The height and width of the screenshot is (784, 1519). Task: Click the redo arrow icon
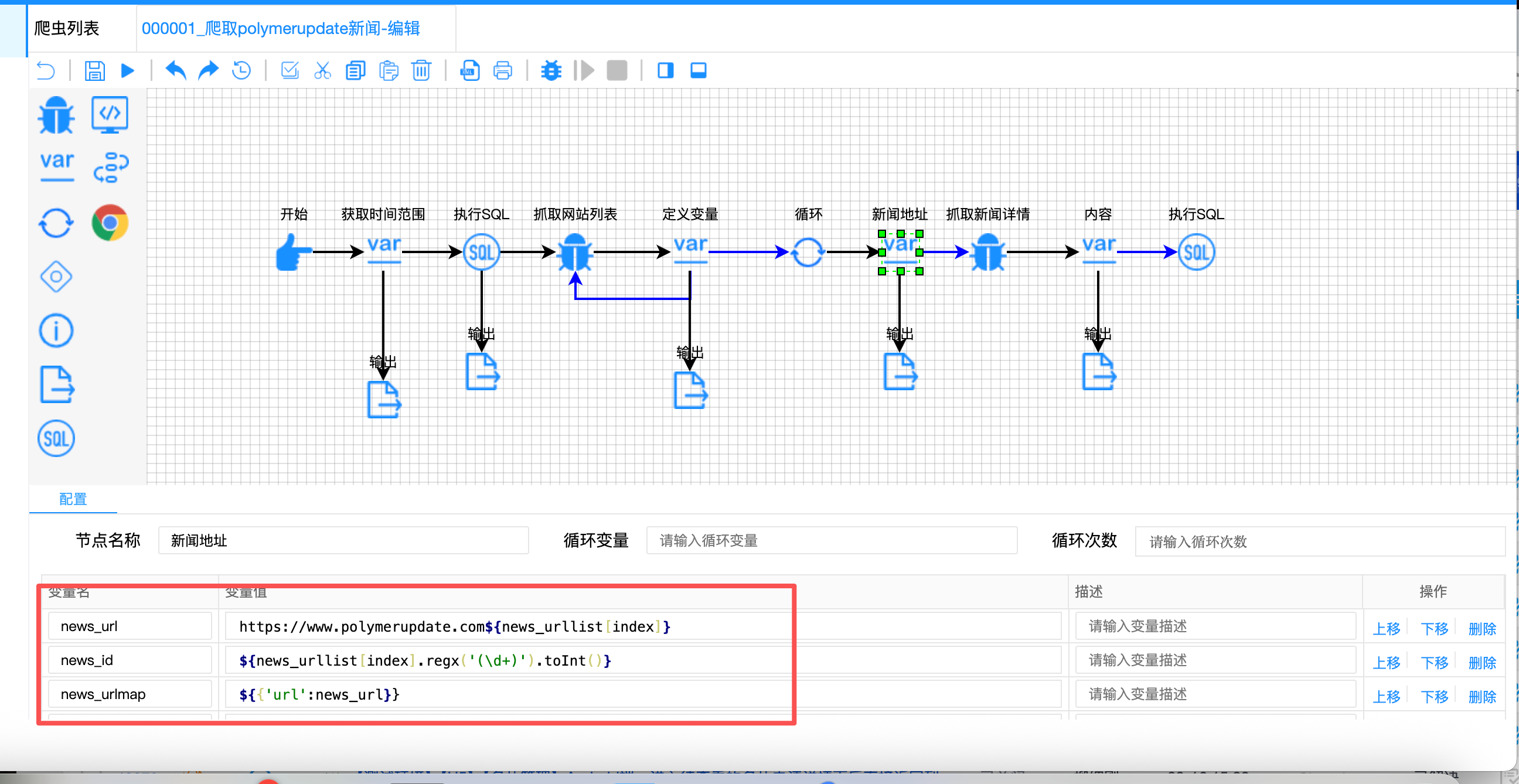pyautogui.click(x=208, y=71)
